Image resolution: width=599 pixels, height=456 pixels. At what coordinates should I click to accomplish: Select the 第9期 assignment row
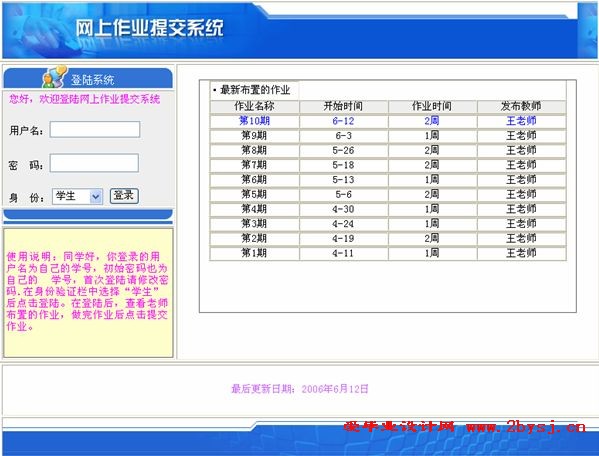click(388, 136)
